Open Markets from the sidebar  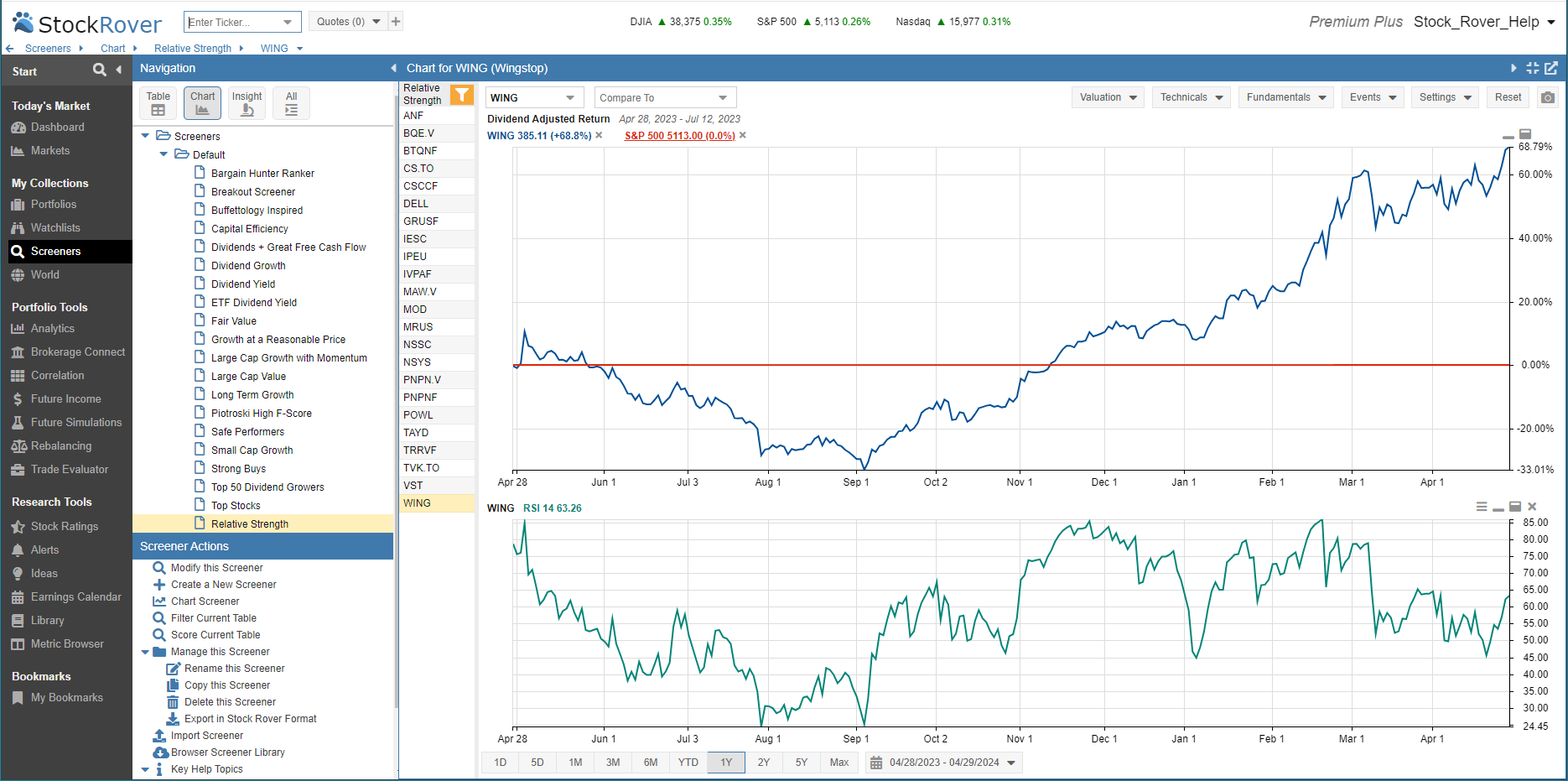point(50,151)
